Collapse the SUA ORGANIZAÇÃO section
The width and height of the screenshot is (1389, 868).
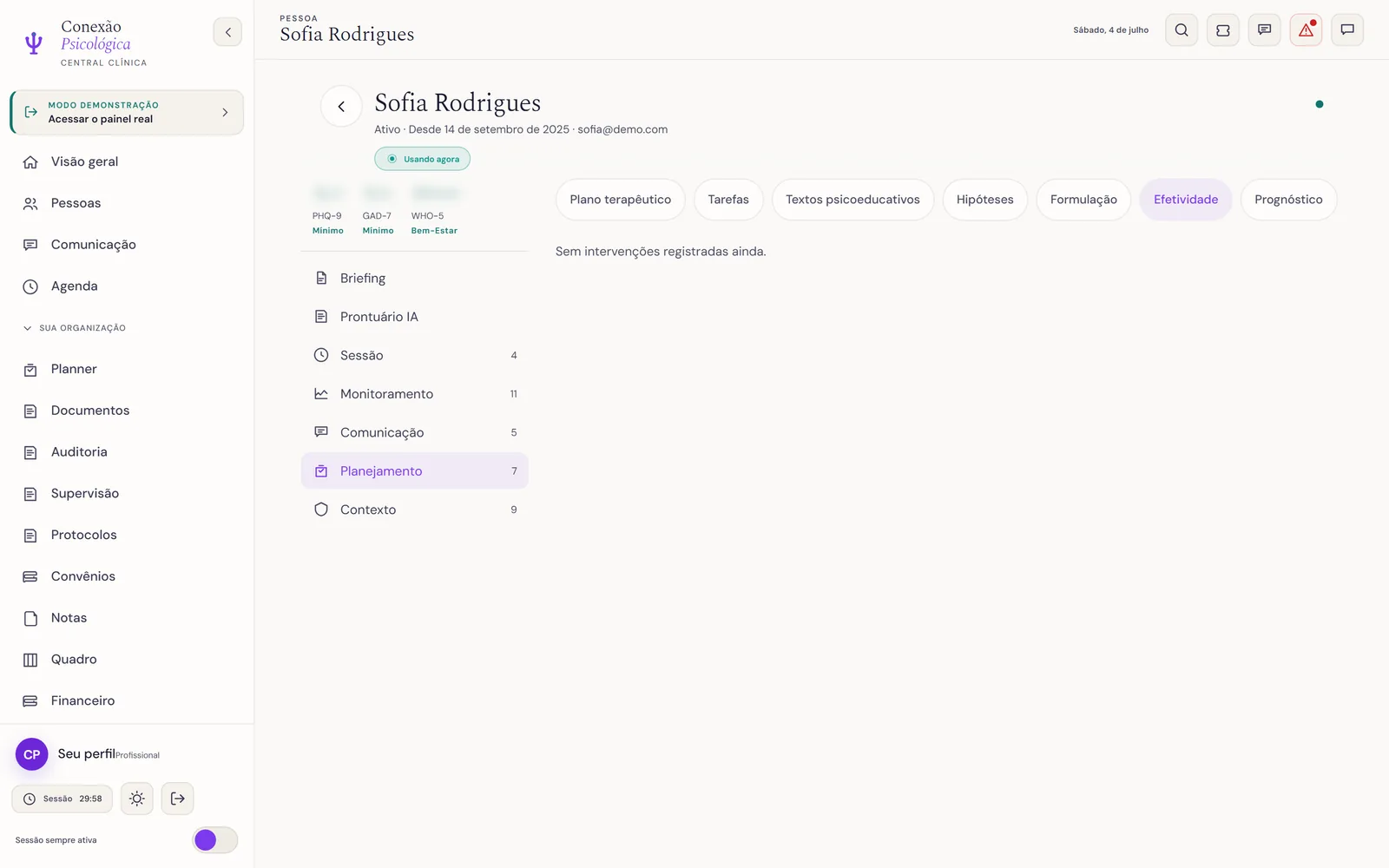click(x=75, y=328)
